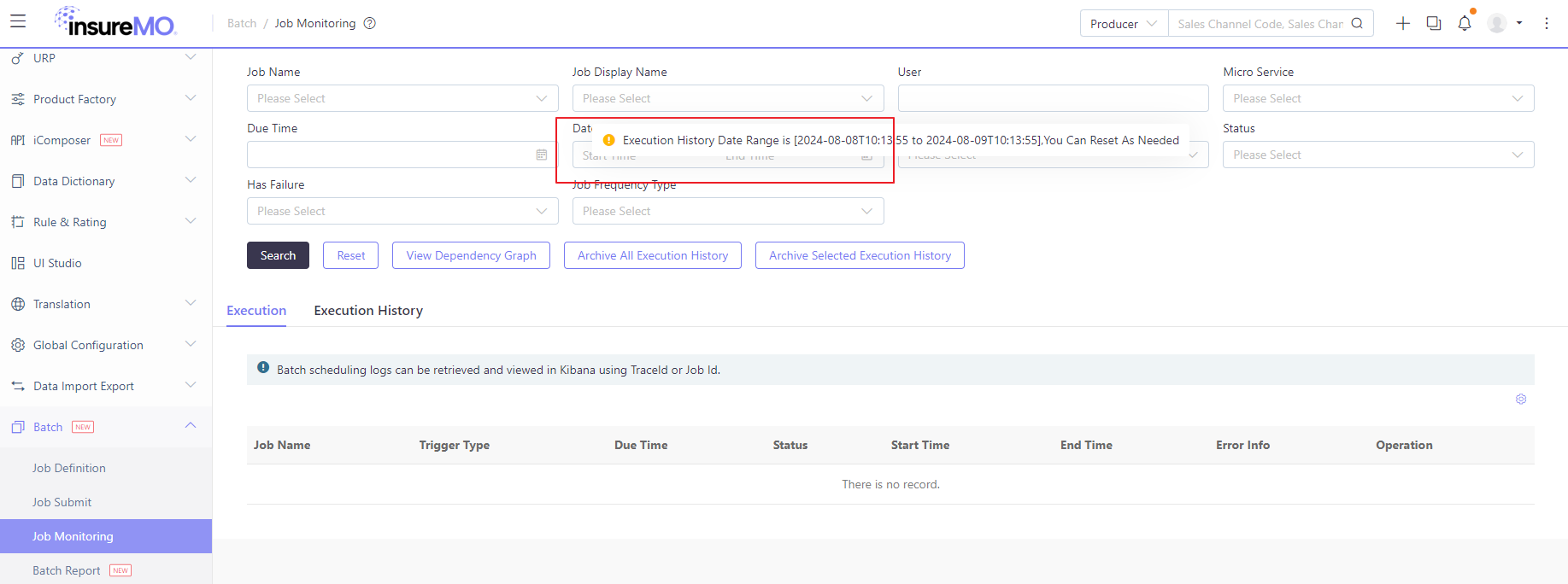Open Job Monitoring help question icon
The image size is (1568, 584).
[370, 23]
